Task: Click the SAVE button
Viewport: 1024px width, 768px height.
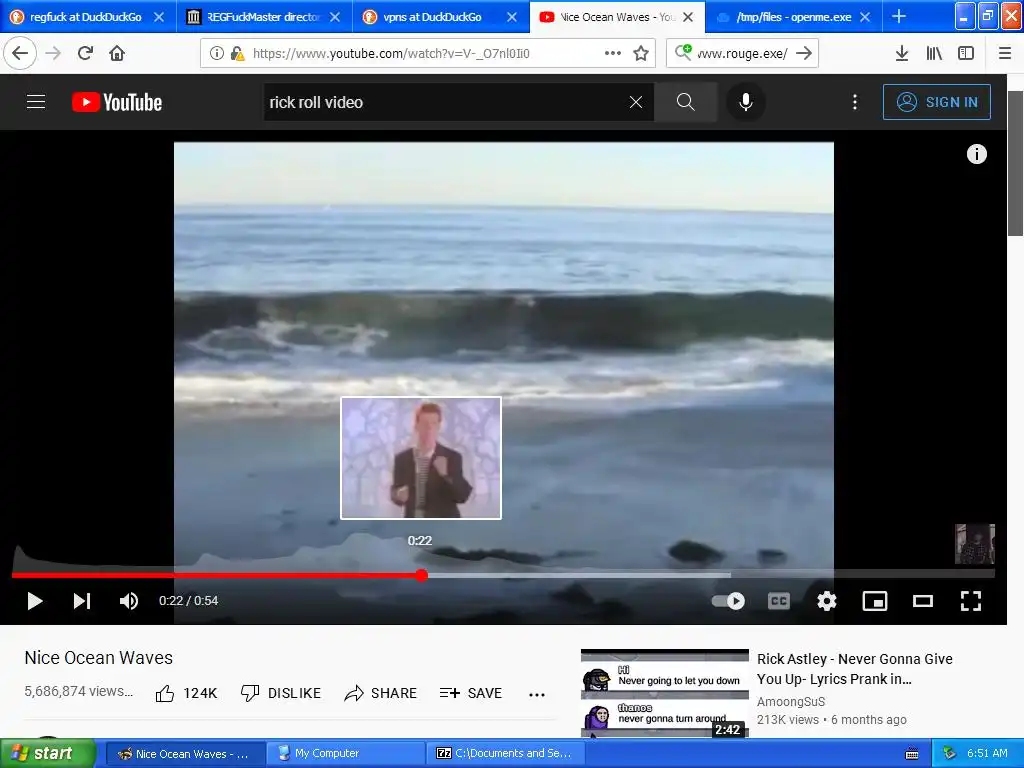Action: [x=471, y=693]
